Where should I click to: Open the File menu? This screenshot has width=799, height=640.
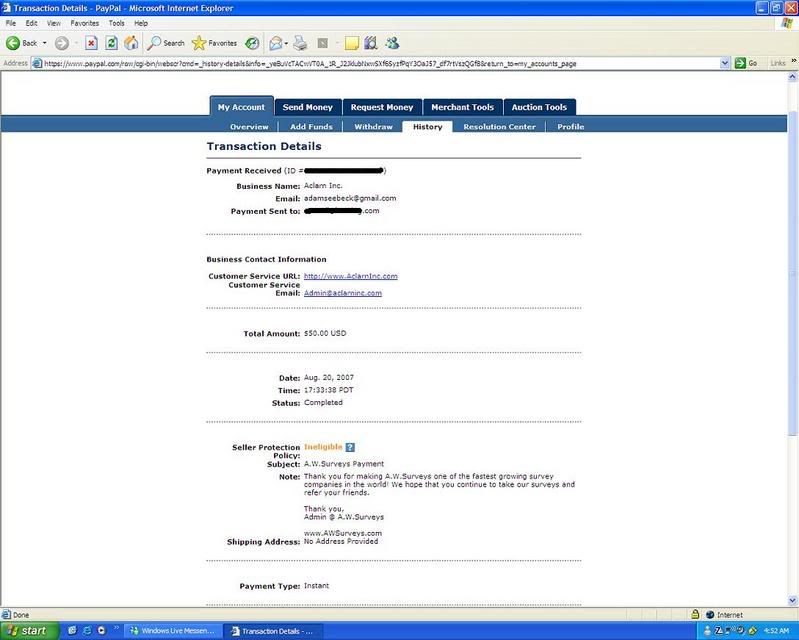(x=11, y=23)
